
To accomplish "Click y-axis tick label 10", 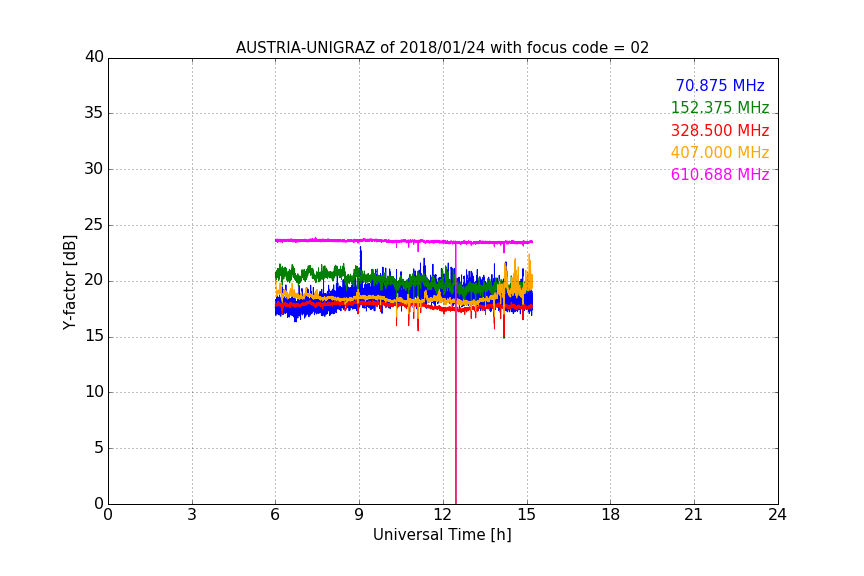I will point(94,392).
